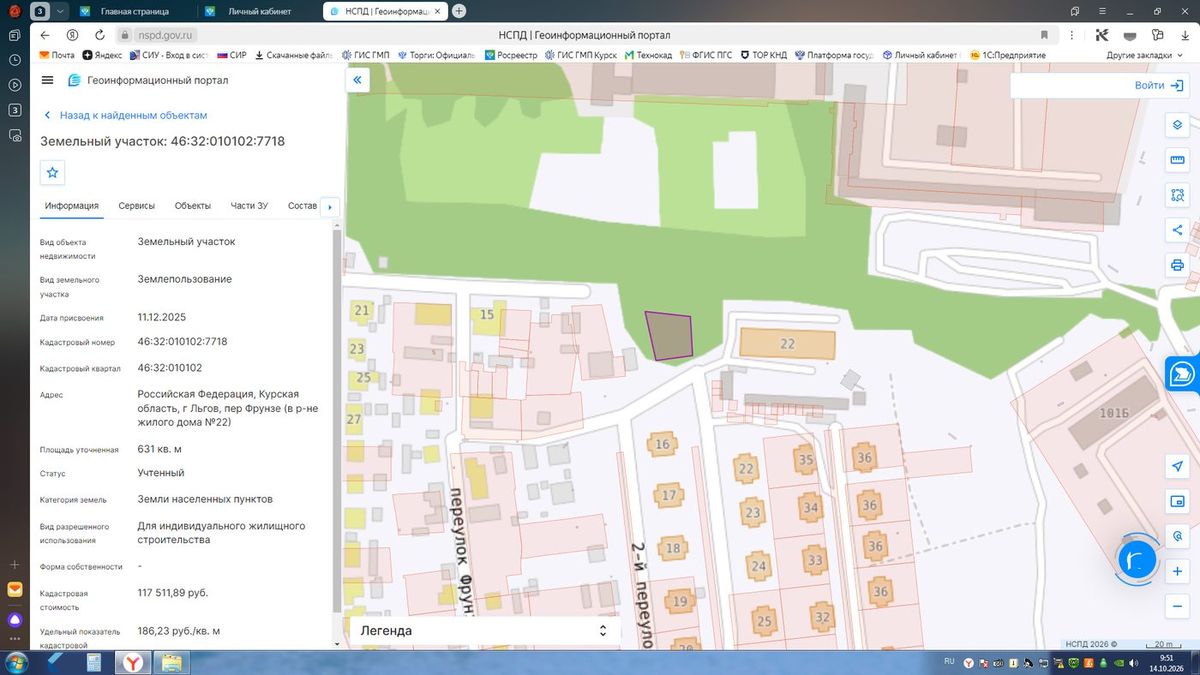1200x675 pixels.
Task: Expand the Другие закладки bookmarks folder
Action: (x=1145, y=55)
